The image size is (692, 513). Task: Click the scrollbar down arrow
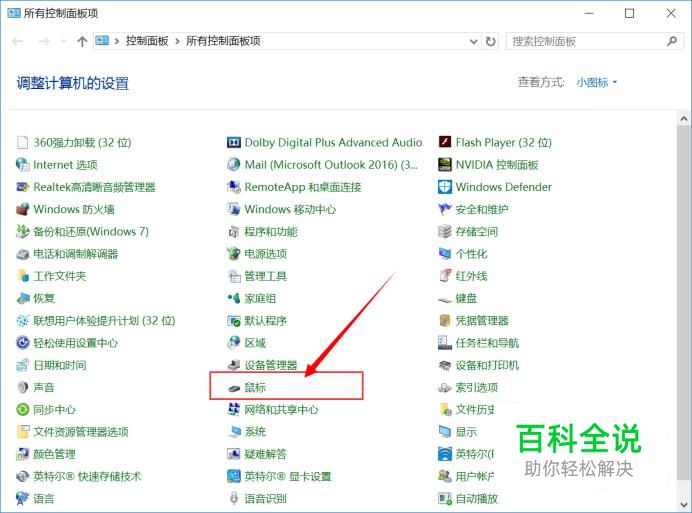(x=684, y=504)
